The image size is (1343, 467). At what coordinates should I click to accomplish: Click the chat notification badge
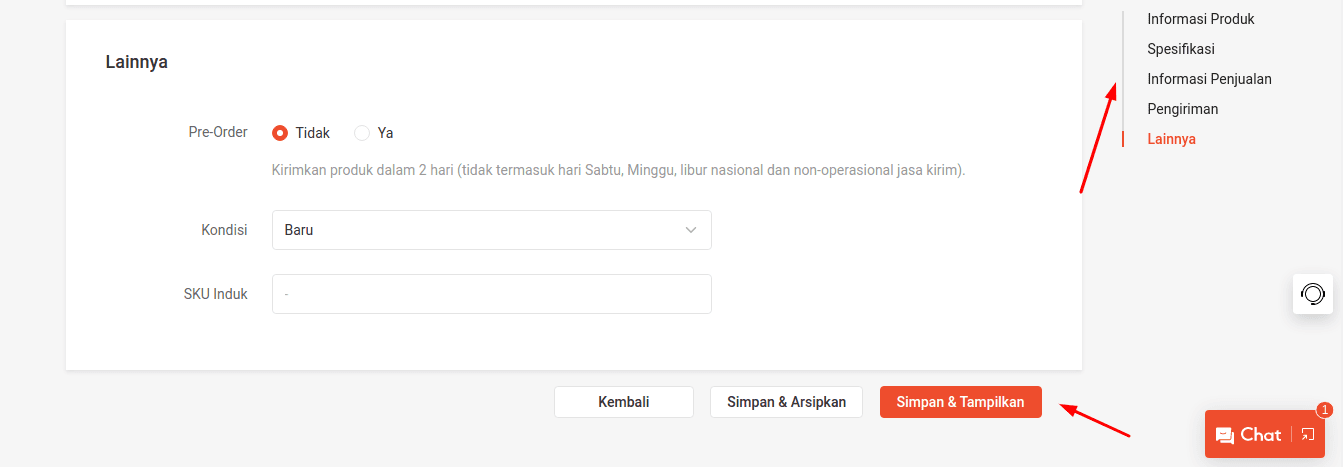point(1324,410)
